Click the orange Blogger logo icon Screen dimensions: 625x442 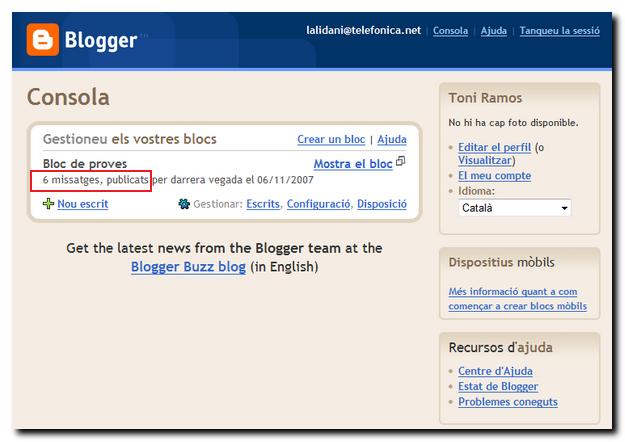tap(43, 39)
